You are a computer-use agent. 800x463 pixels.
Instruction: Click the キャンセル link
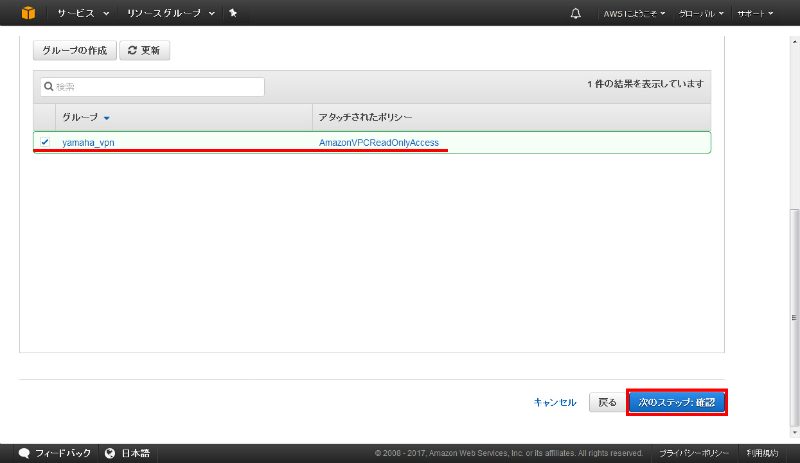(x=555, y=402)
